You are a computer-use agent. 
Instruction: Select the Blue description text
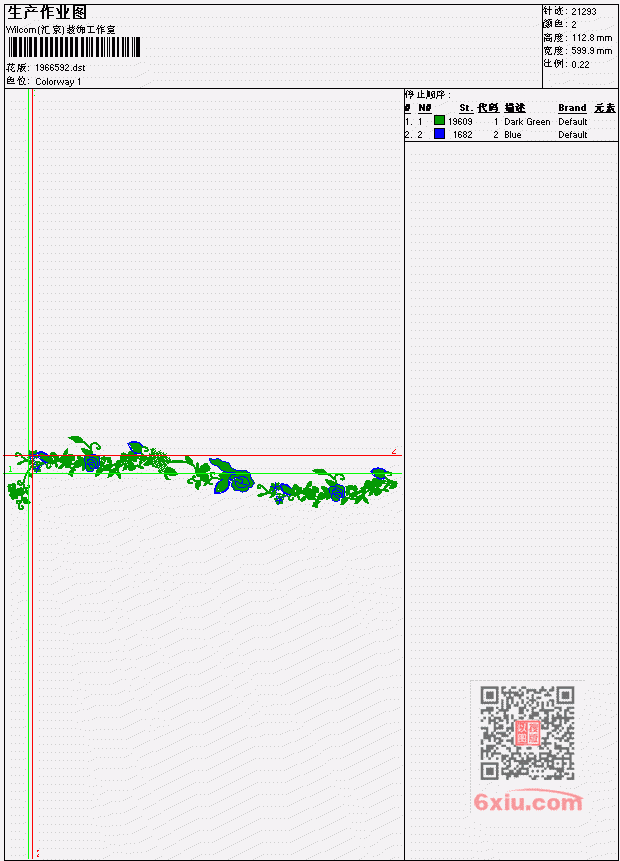click(x=513, y=135)
